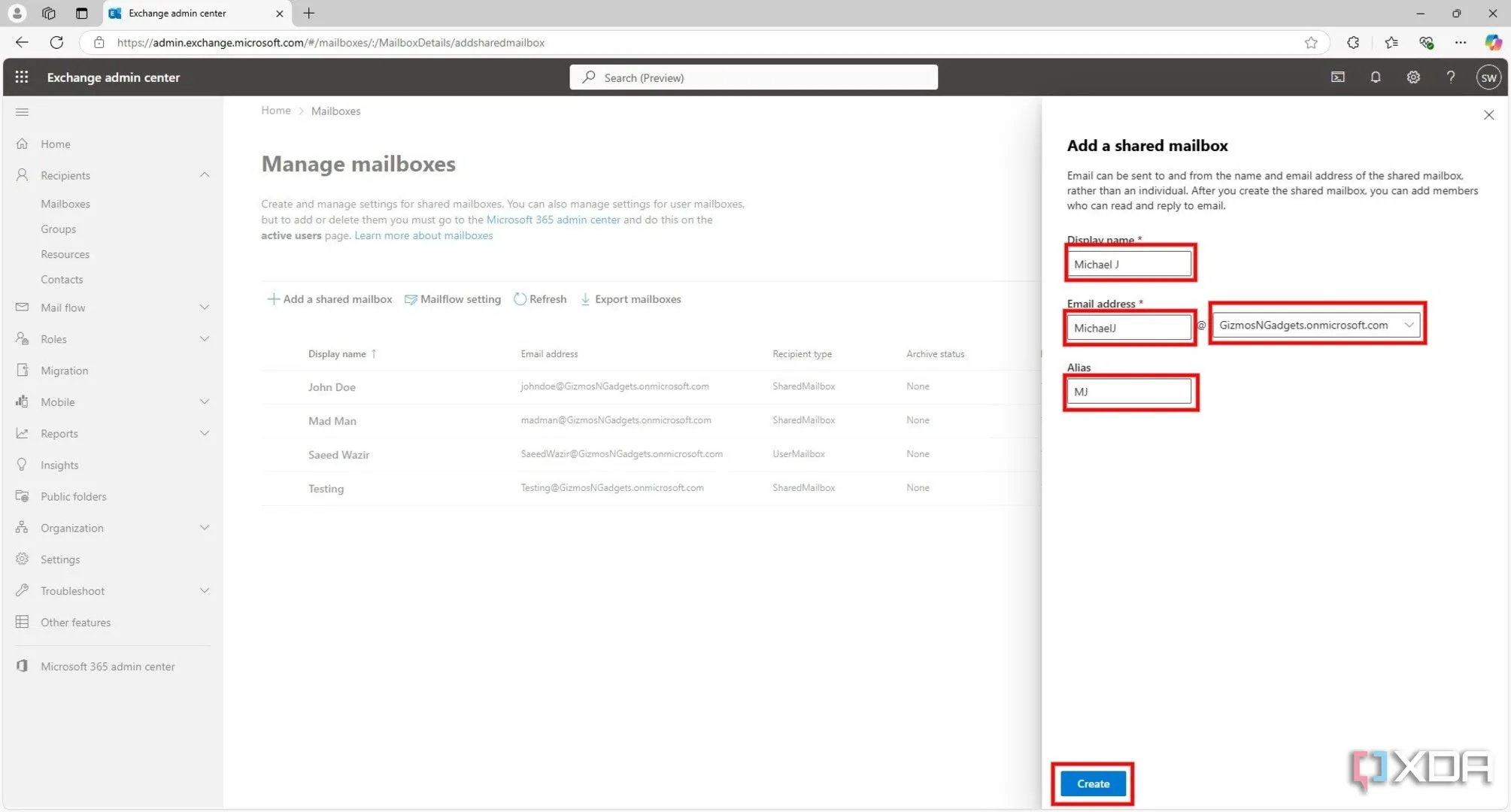Open the settings gear in the header

(x=1412, y=77)
